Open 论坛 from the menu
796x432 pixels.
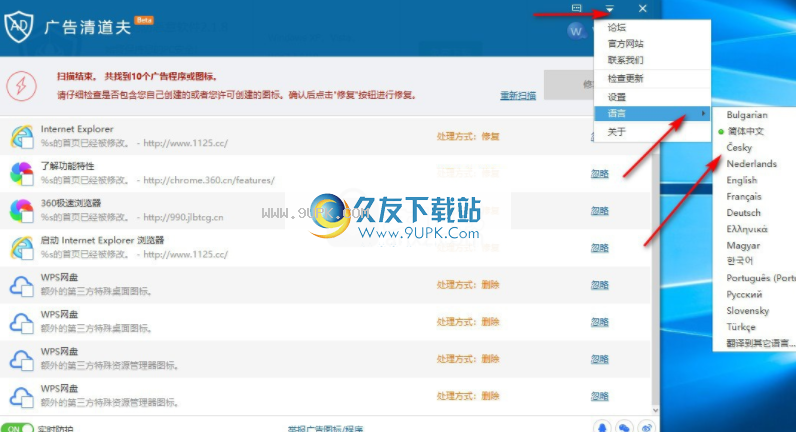(x=617, y=27)
